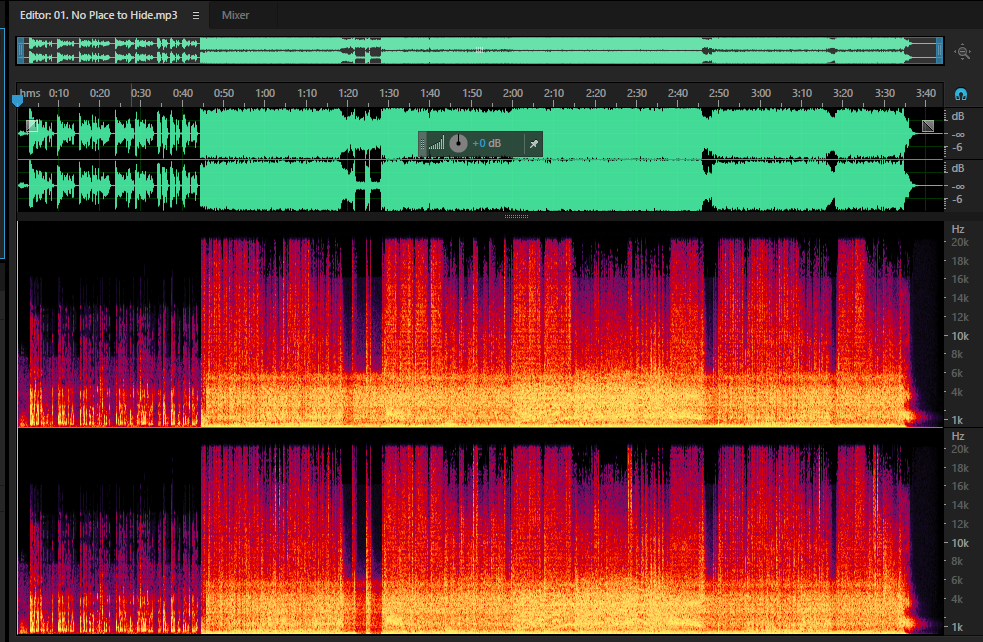The image size is (983, 642).
Task: Click the top channel waveform display
Action: pyautogui.click(x=480, y=133)
